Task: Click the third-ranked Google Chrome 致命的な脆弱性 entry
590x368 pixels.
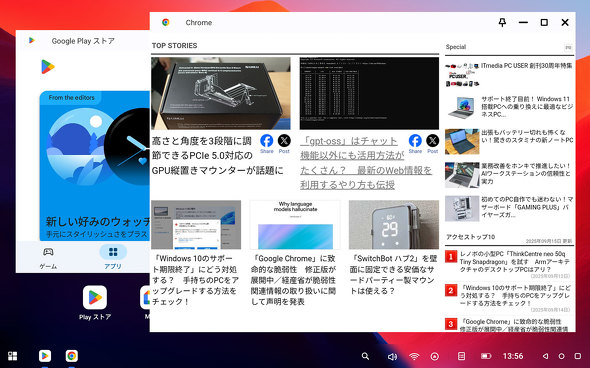Action: click(514, 325)
